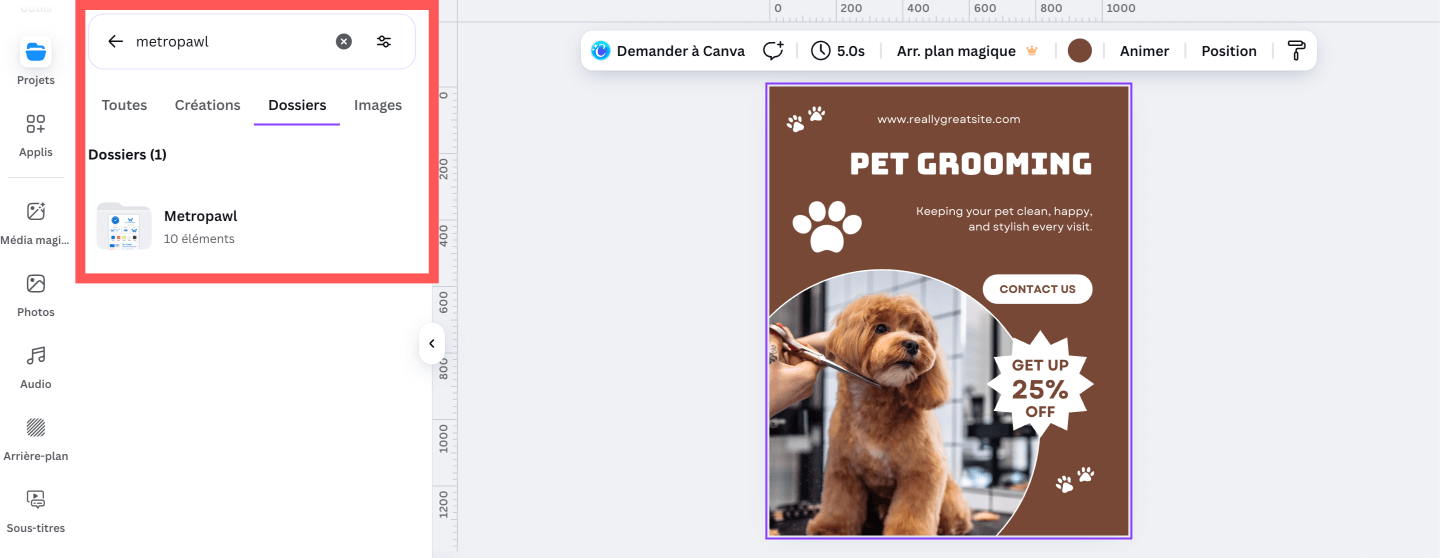This screenshot has height=558, width=1440.
Task: Switch to the Images tab
Action: tap(378, 105)
